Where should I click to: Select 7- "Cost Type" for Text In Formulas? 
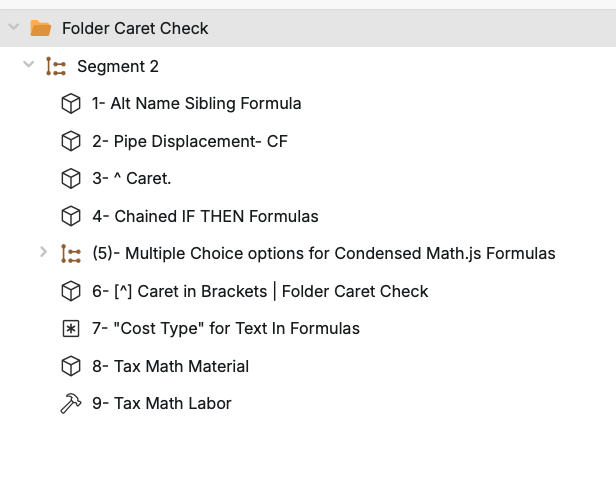225,329
